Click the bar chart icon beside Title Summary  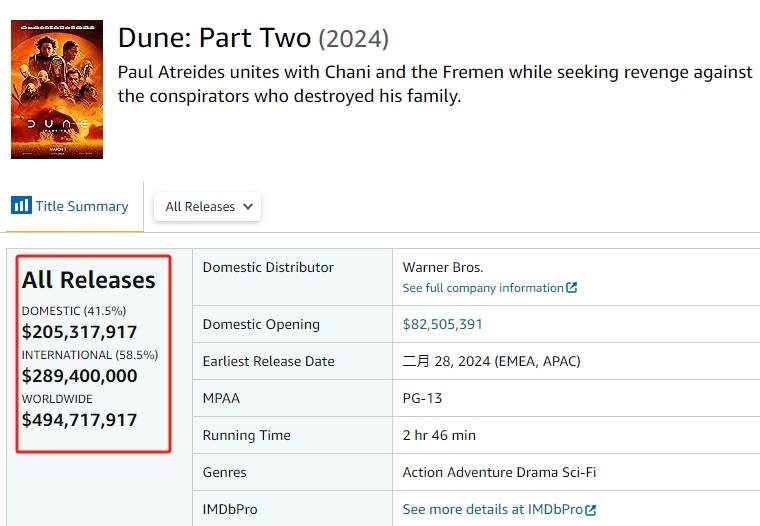coord(21,205)
